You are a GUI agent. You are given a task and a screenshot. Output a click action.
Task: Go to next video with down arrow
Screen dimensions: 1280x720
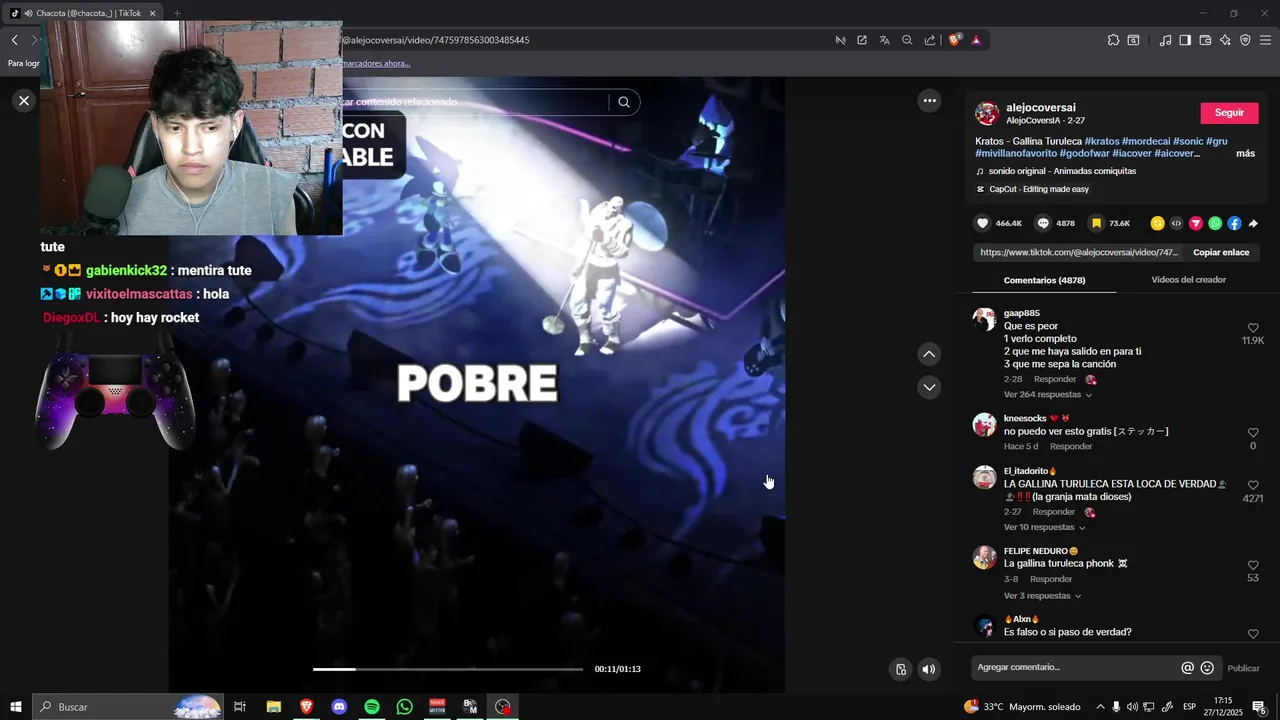click(929, 387)
